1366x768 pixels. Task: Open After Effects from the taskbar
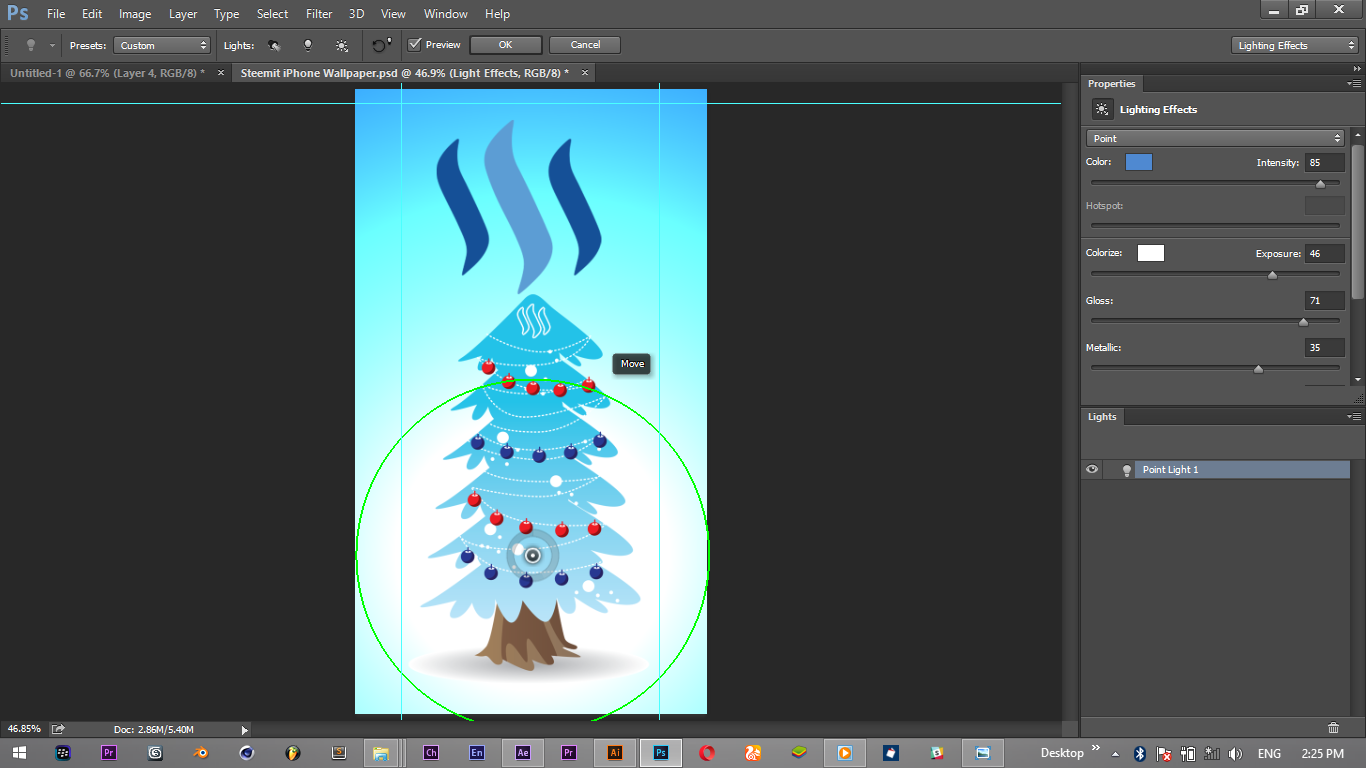[522, 753]
